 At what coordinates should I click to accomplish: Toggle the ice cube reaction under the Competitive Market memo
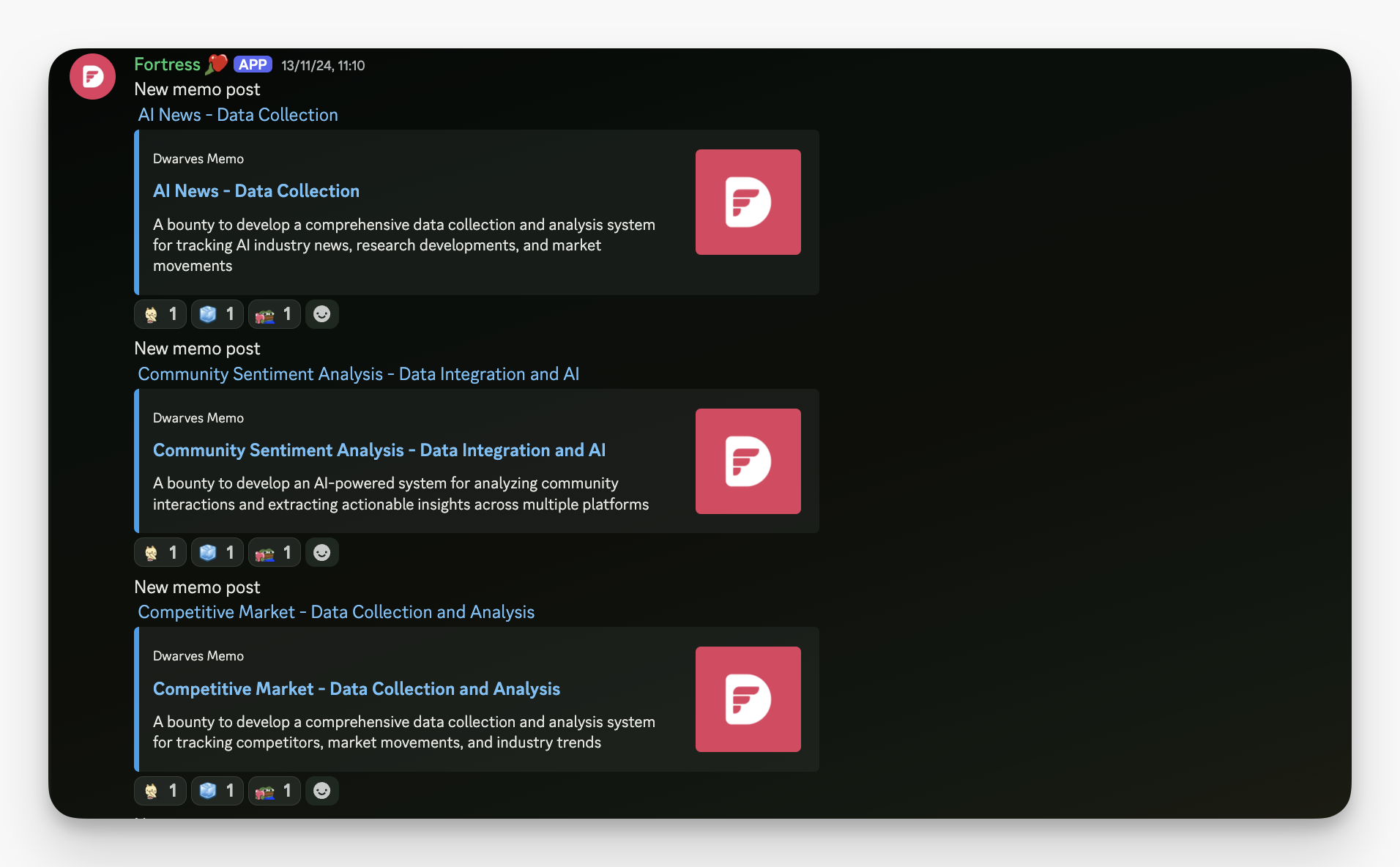click(x=217, y=791)
